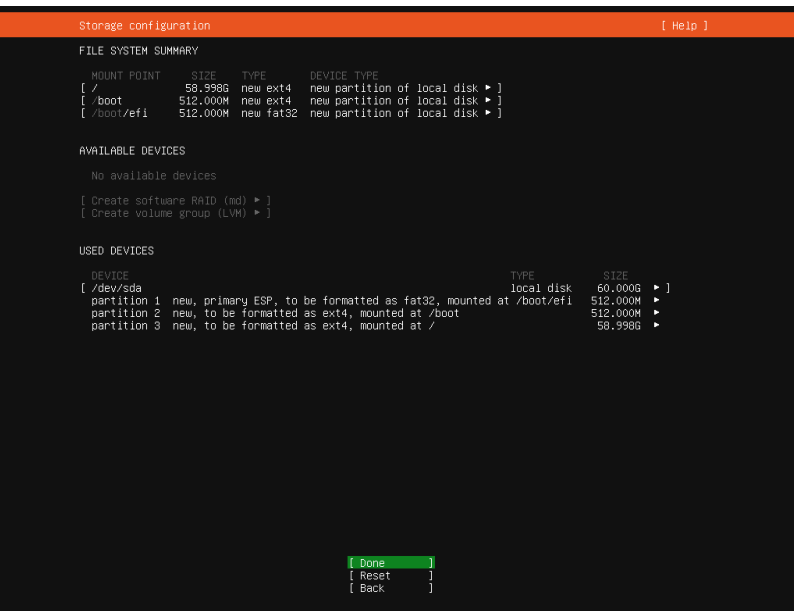
Task: Click the arrow icon beside partition 1 size
Action: pyautogui.click(x=656, y=300)
